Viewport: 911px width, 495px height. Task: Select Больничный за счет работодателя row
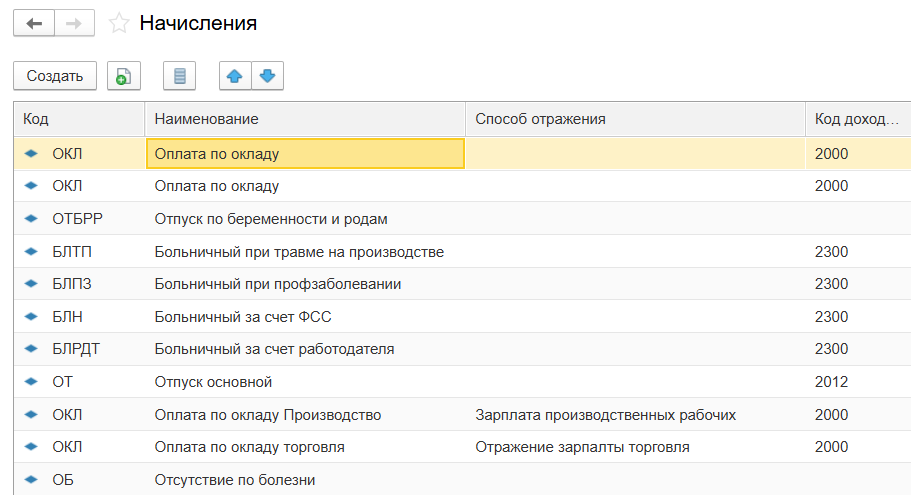tap(462, 349)
